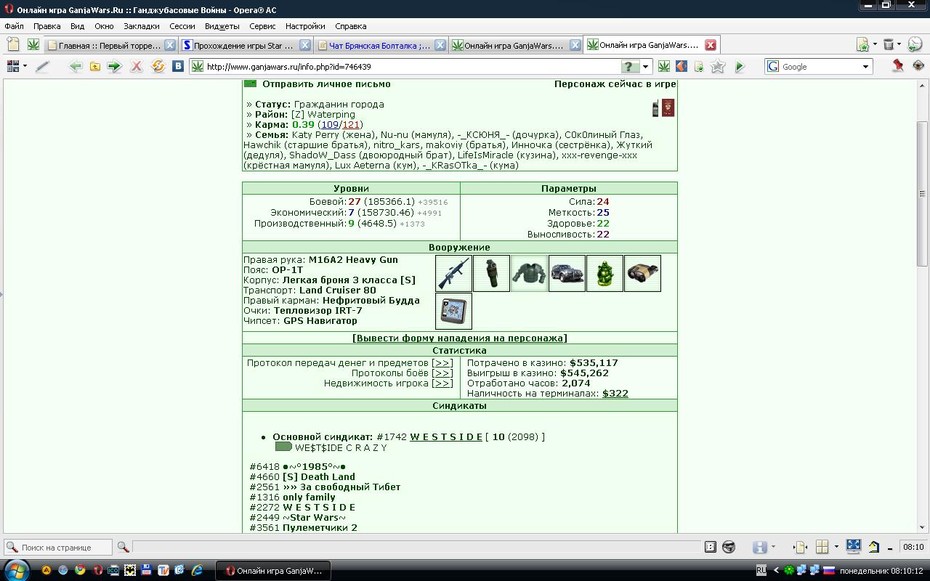Open the Справка menu
This screenshot has width=930, height=581.
(351, 26)
